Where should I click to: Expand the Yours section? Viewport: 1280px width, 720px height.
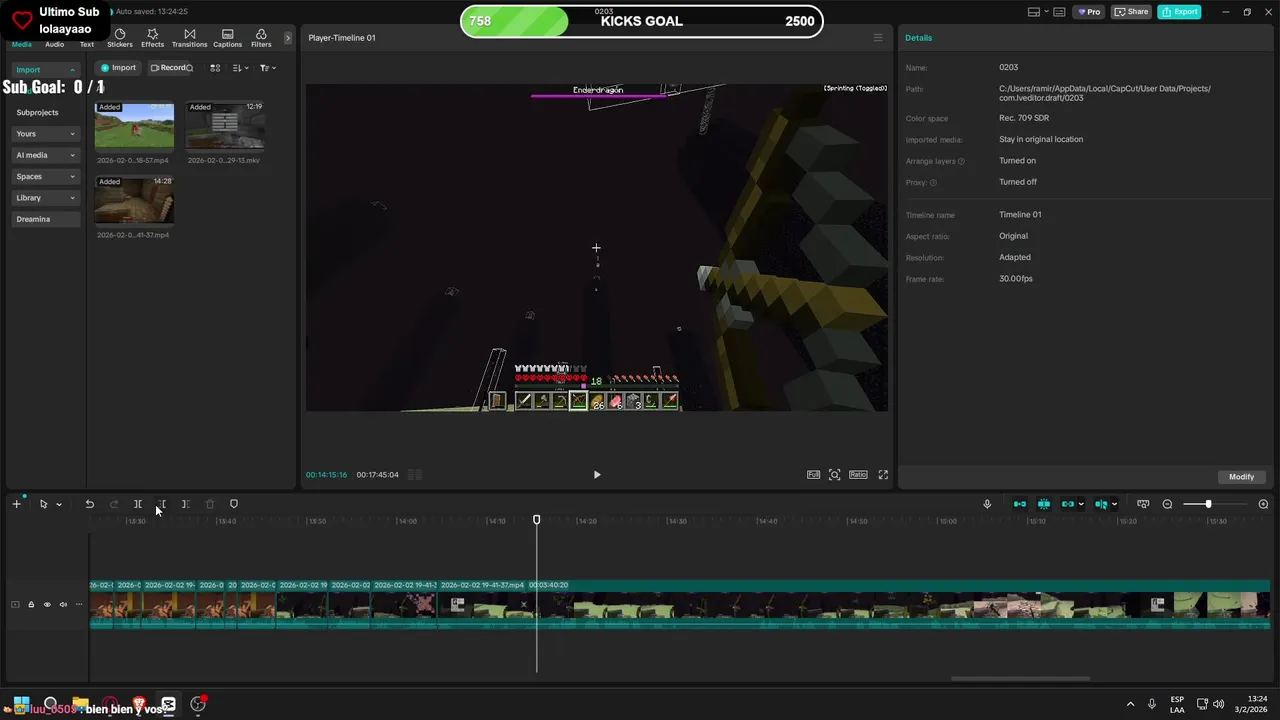[x=46, y=134]
